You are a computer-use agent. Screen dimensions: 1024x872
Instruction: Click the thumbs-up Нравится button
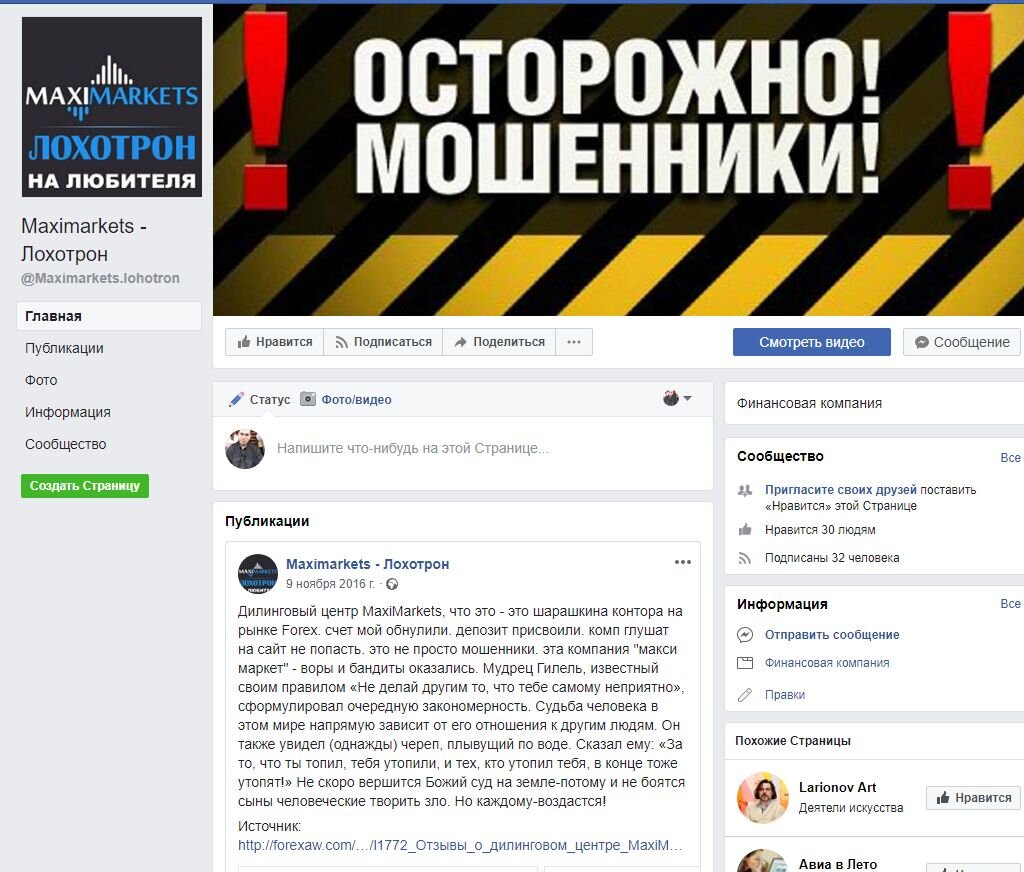pos(274,342)
